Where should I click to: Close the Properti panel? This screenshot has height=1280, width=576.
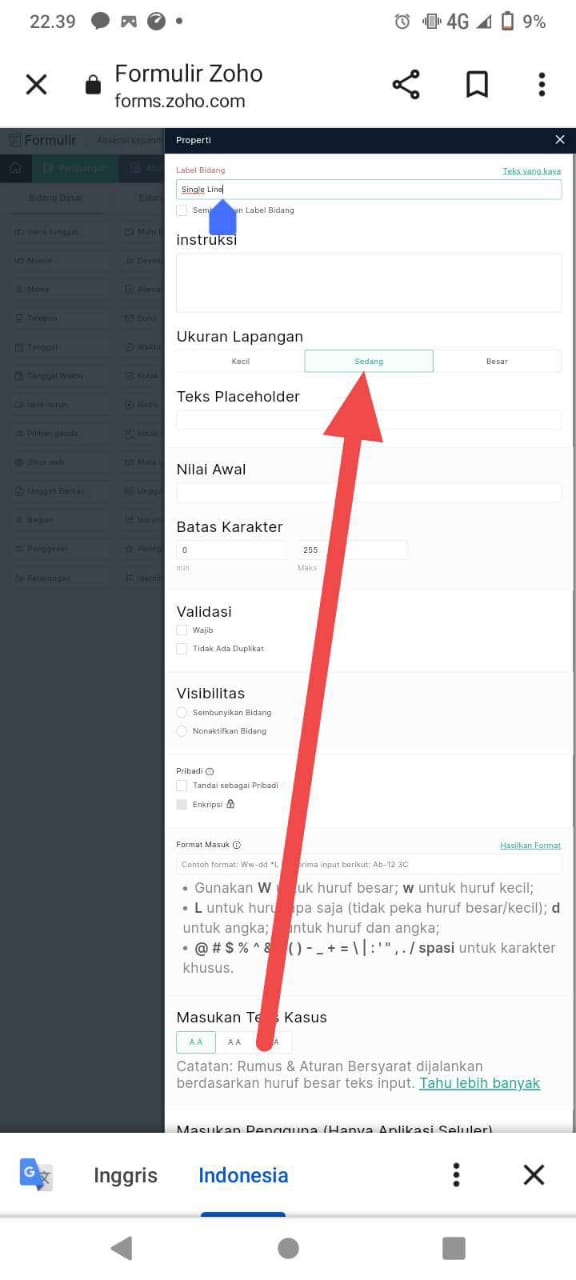pyautogui.click(x=560, y=140)
